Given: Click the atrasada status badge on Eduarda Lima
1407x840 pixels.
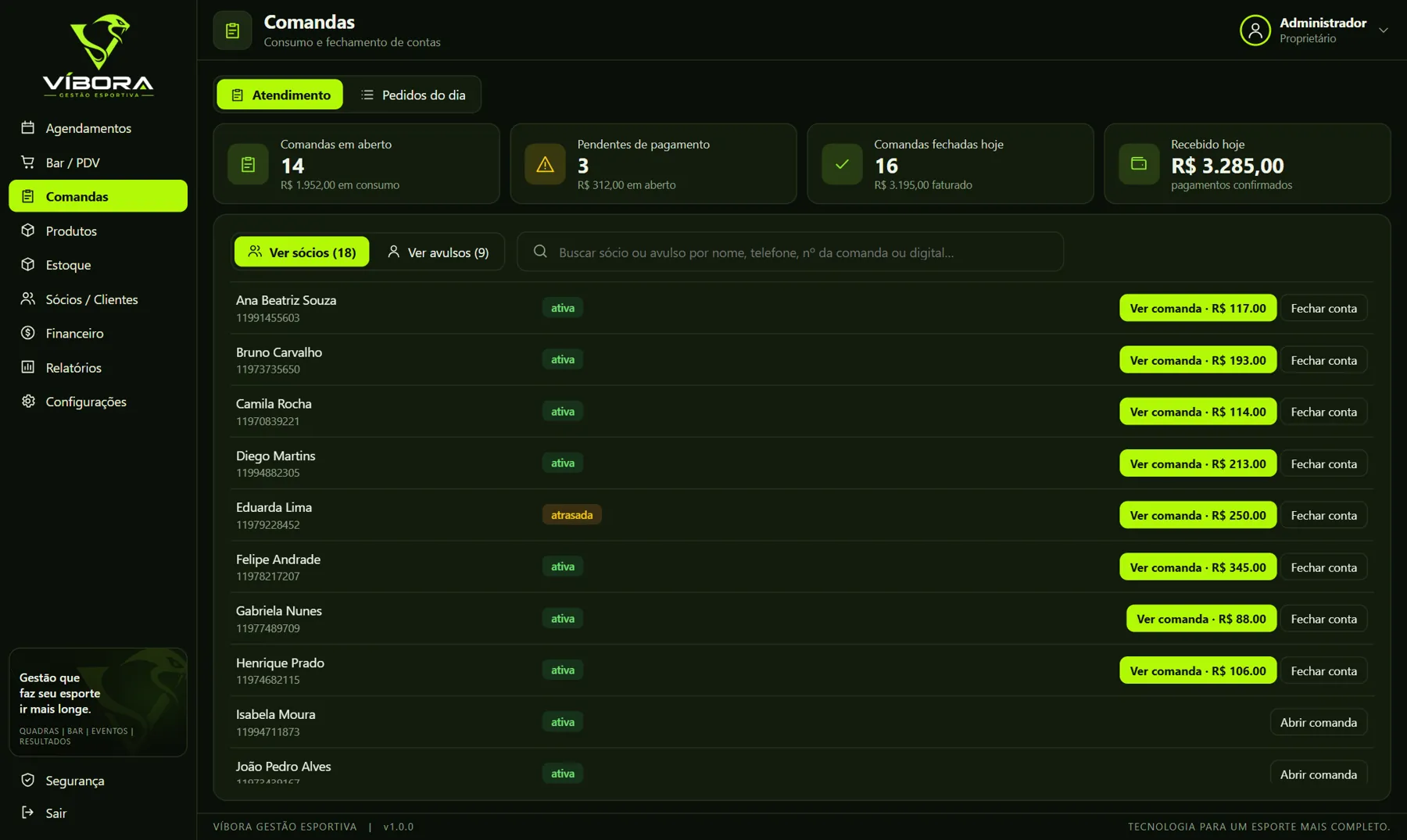Looking at the screenshot, I should [572, 515].
